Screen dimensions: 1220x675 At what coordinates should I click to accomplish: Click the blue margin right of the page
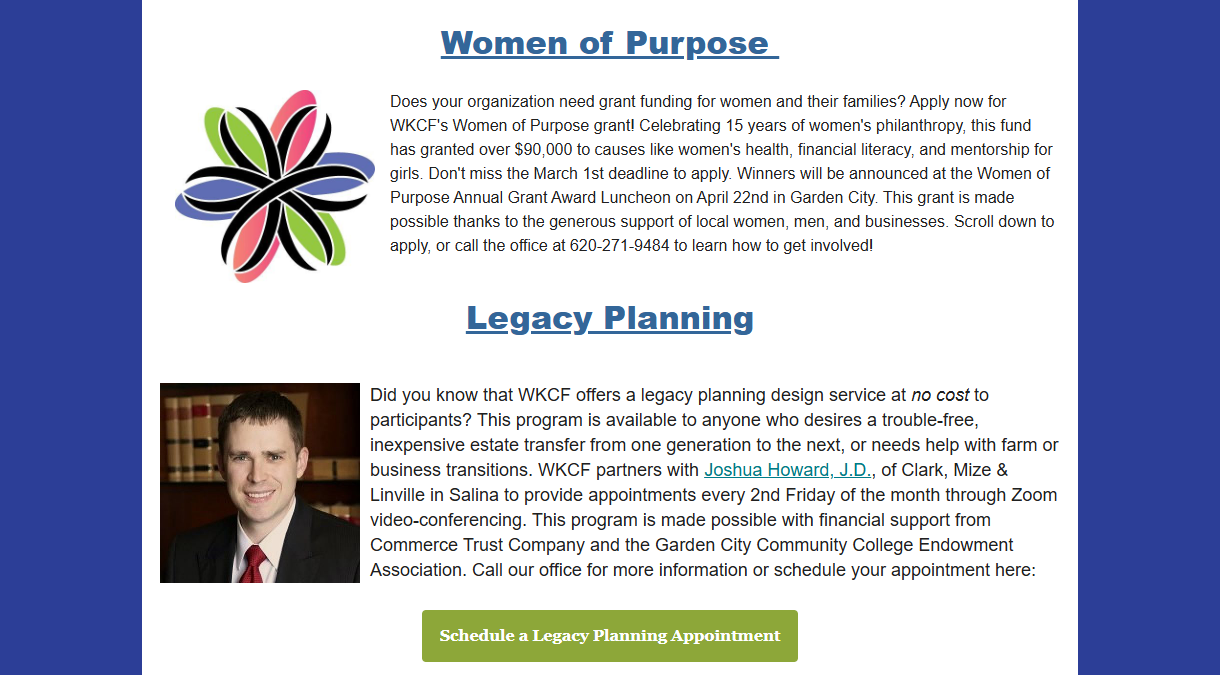pyautogui.click(x=1149, y=337)
